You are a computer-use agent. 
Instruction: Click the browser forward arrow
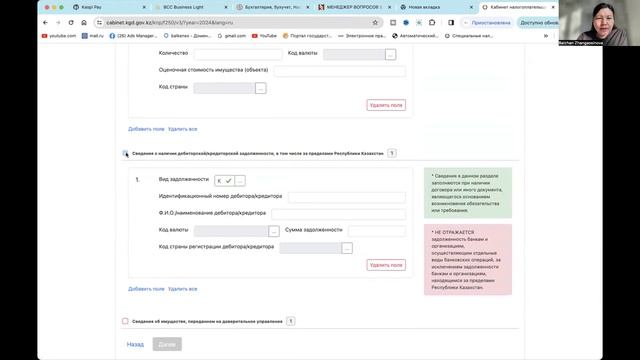[58, 23]
